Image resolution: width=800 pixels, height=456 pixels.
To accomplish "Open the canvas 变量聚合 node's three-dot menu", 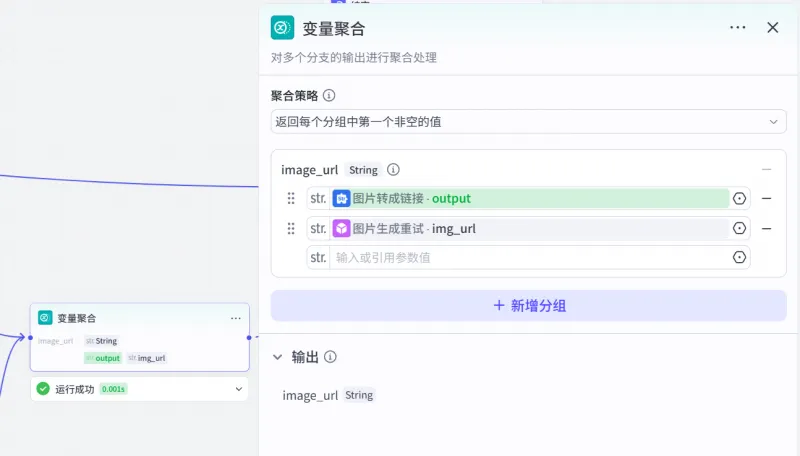I will click(235, 318).
